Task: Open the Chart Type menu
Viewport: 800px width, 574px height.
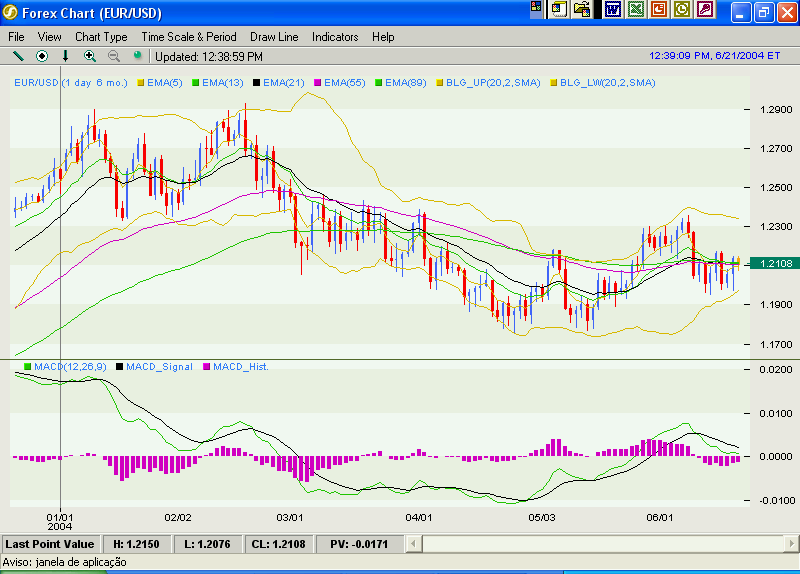Action: pos(101,37)
